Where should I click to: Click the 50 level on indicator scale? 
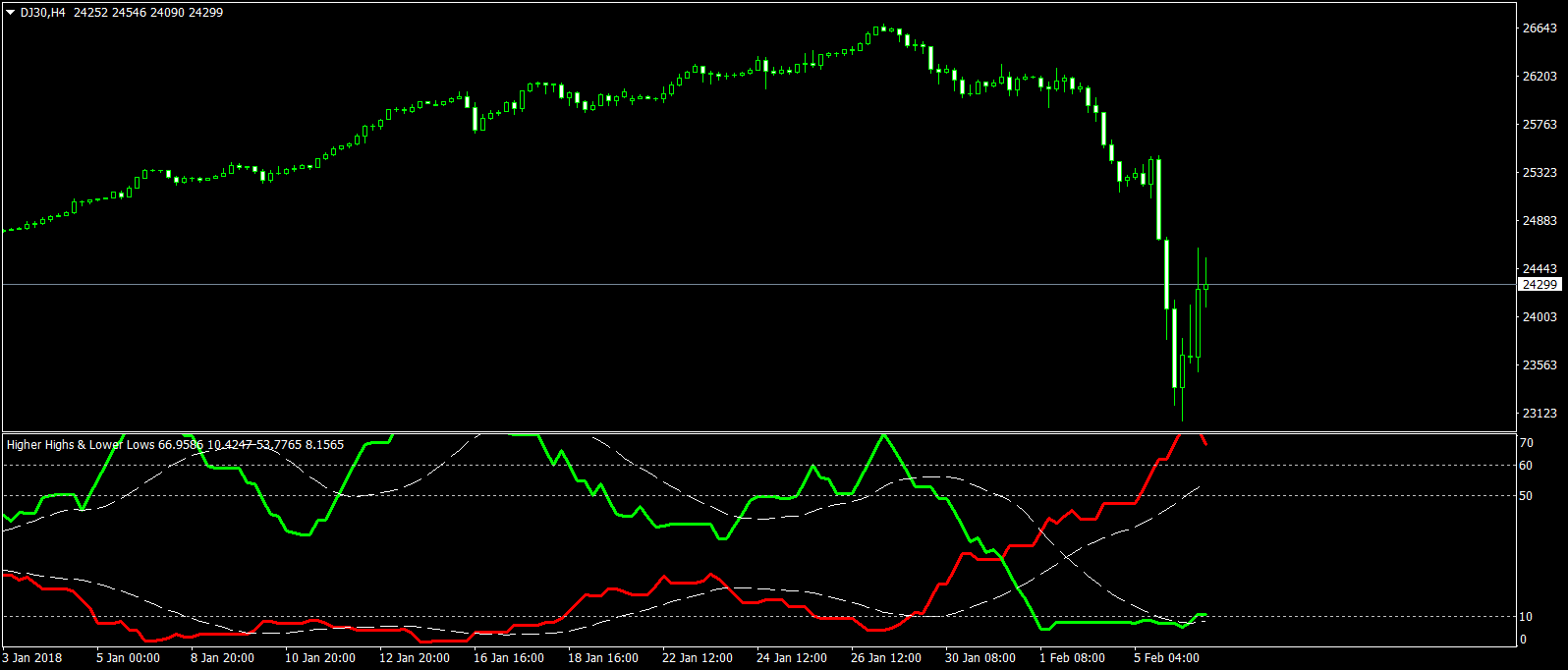pyautogui.click(x=1526, y=496)
